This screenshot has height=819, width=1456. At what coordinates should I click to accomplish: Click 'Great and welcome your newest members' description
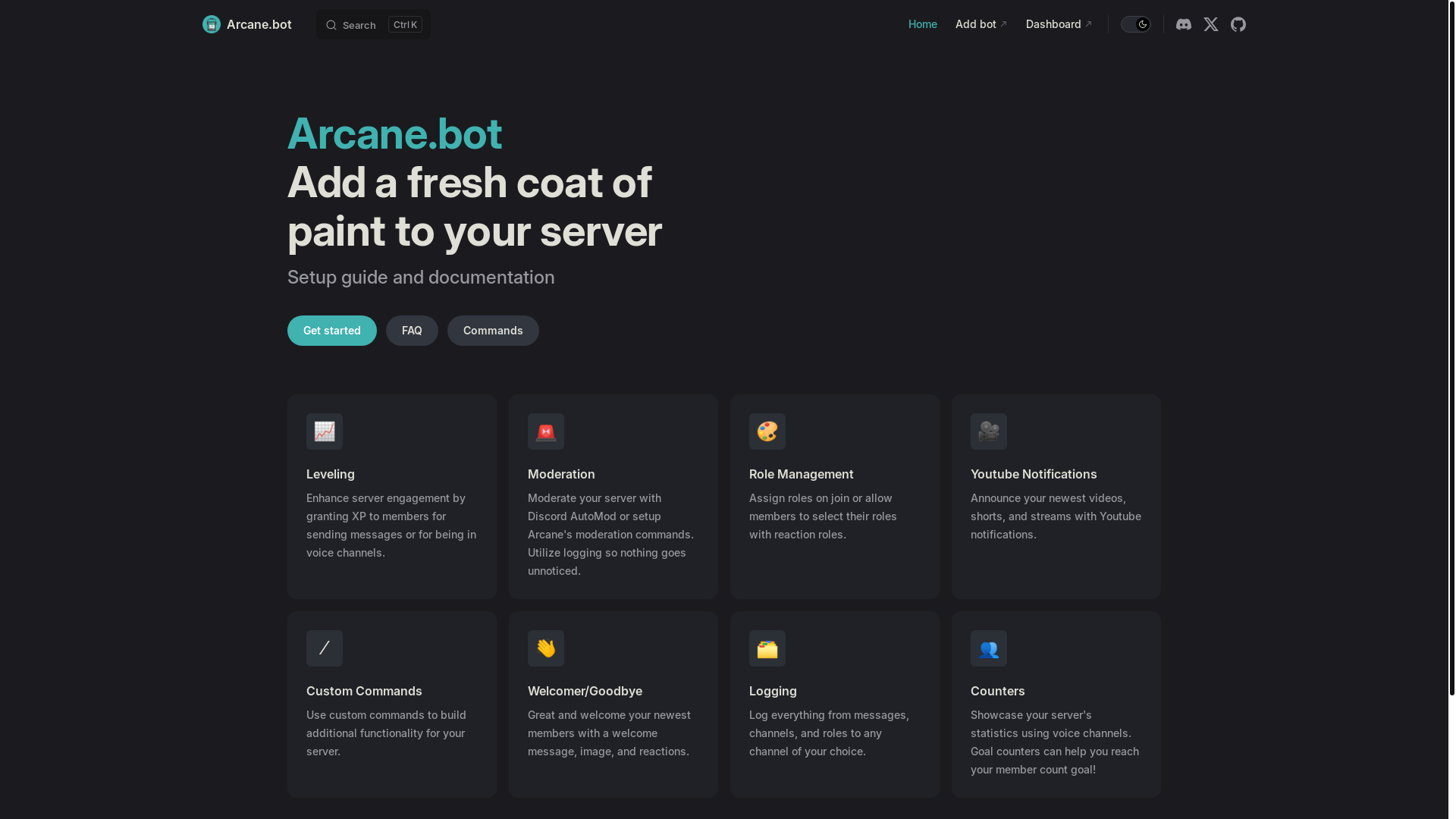pyautogui.click(x=609, y=733)
